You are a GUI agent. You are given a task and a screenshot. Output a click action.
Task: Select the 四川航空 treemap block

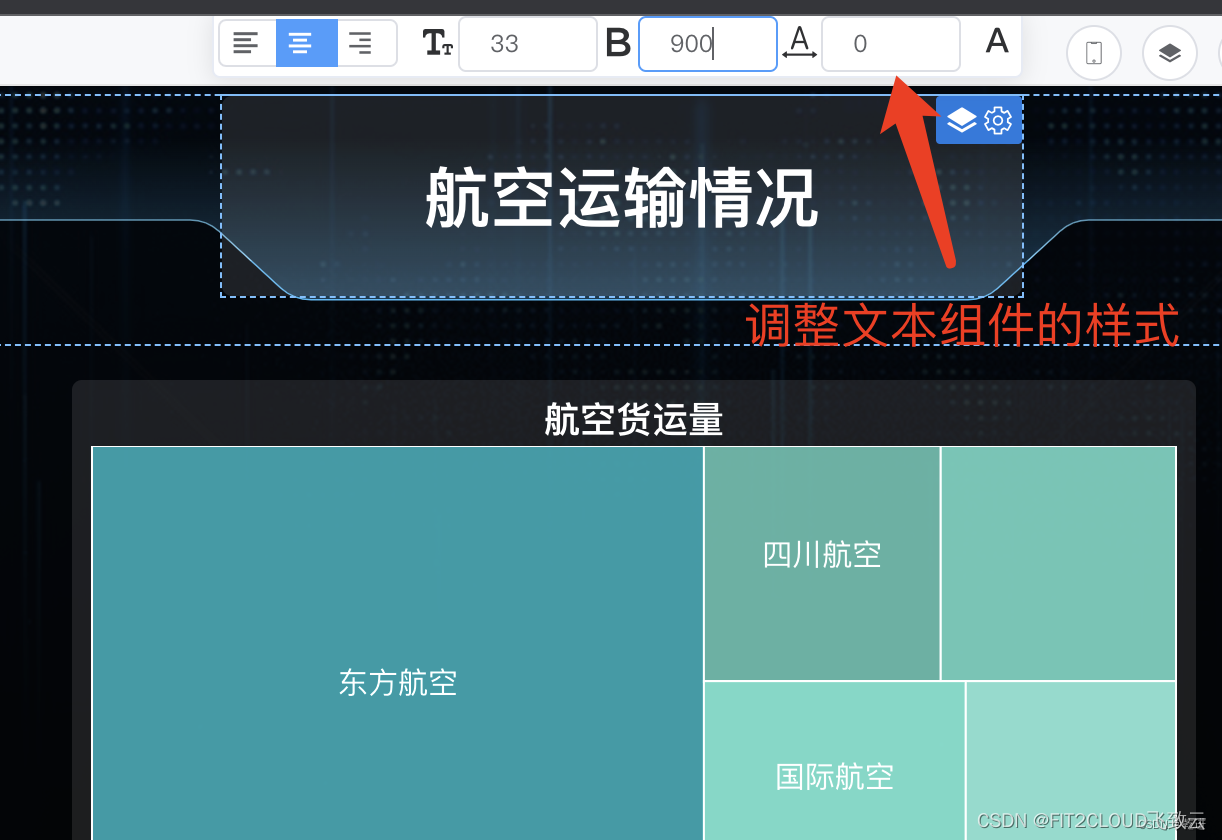click(x=822, y=564)
